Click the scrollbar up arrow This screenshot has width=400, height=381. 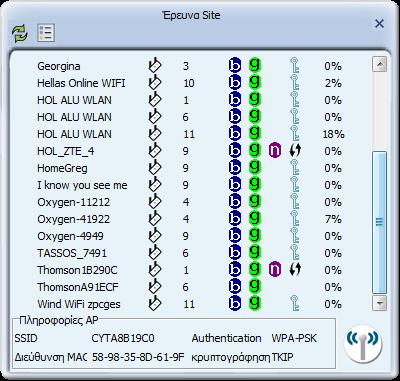pyautogui.click(x=379, y=64)
